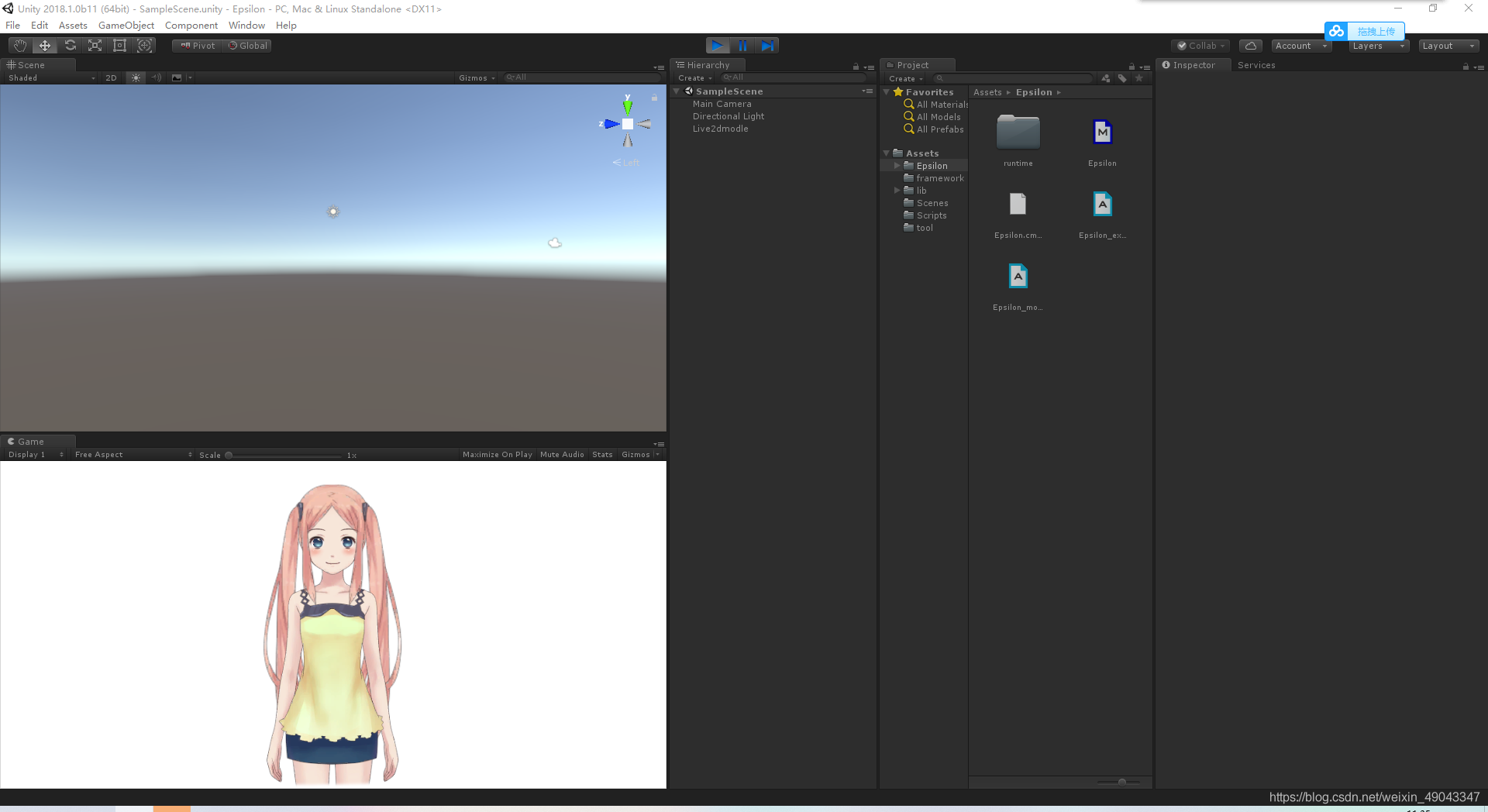
Task: Open the Scene view Gizmos dropdown
Action: tap(477, 78)
